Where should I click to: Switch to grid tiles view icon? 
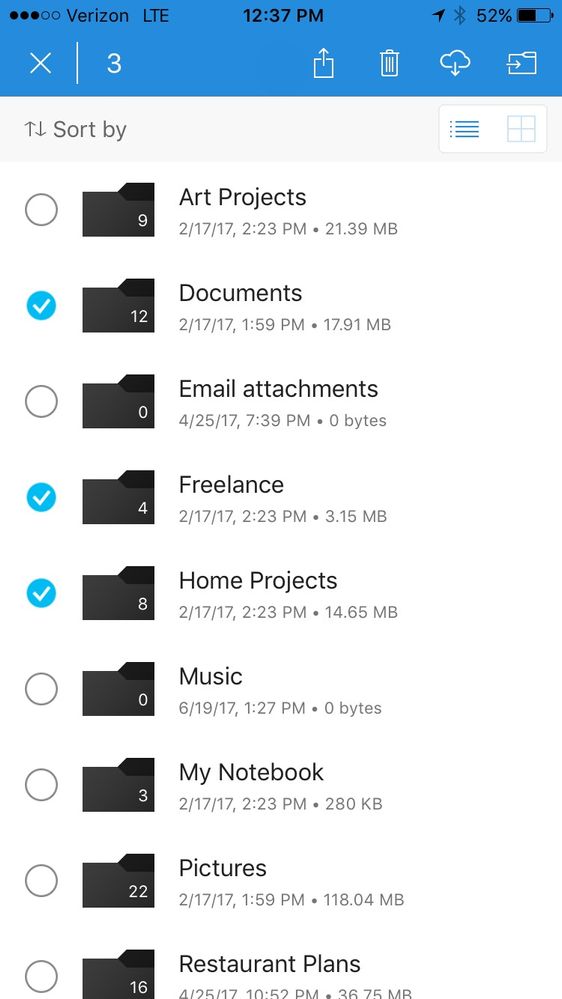pyautogui.click(x=521, y=129)
